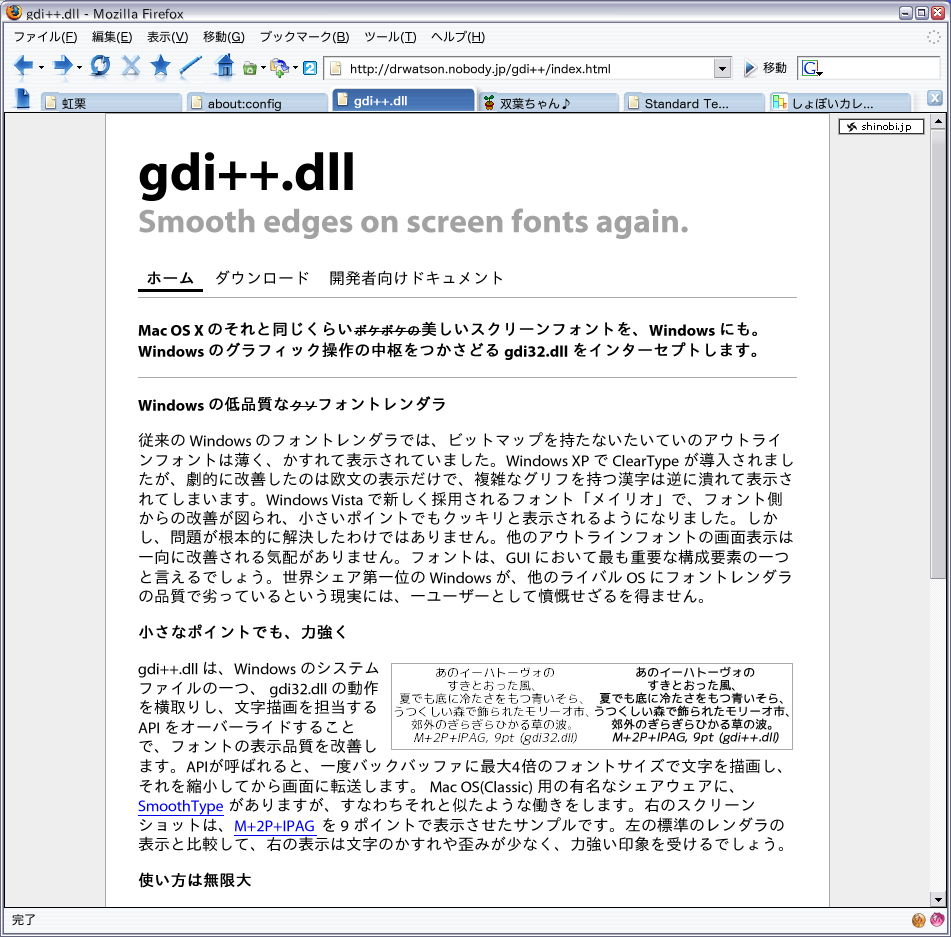951x937 pixels.
Task: Open the address bar URL history dropdown
Action: click(x=722, y=69)
